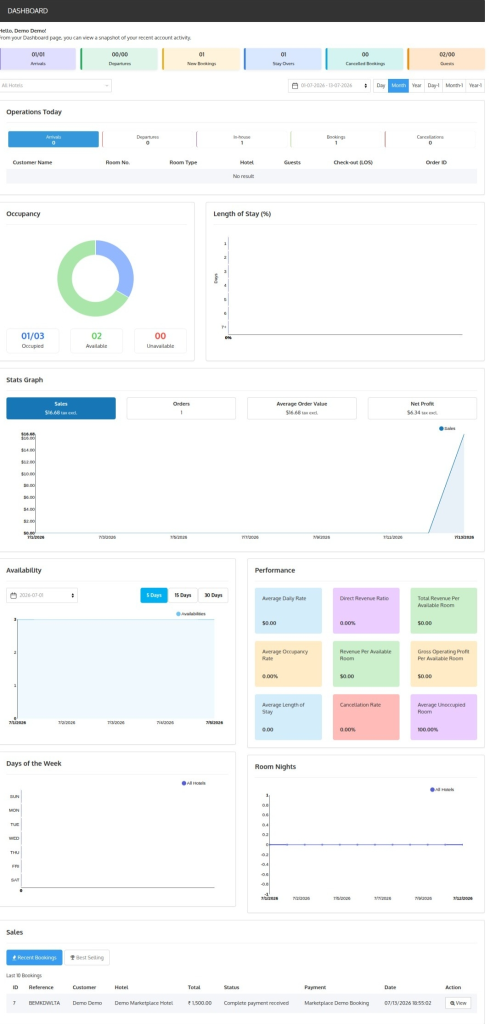Image resolution: width=490 pixels, height=1024 pixels.
Task: Select the Day range button
Action: coord(381,86)
